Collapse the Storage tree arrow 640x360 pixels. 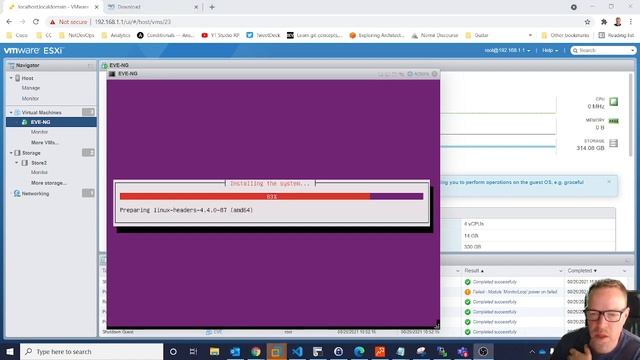pyautogui.click(x=11, y=153)
